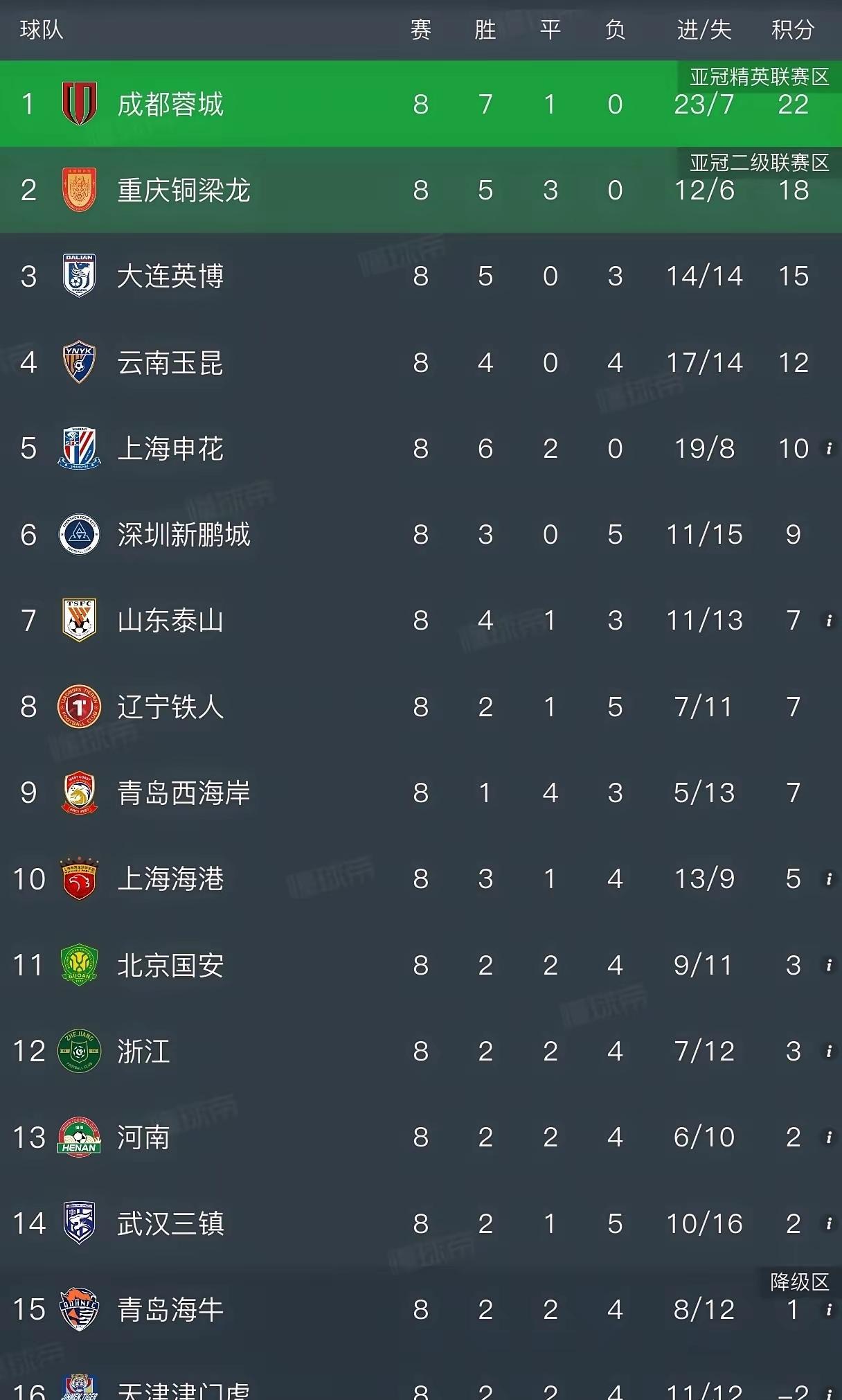Tap the info icon on 上海海港 row
The width and height of the screenshot is (842, 1400).
tap(829, 878)
